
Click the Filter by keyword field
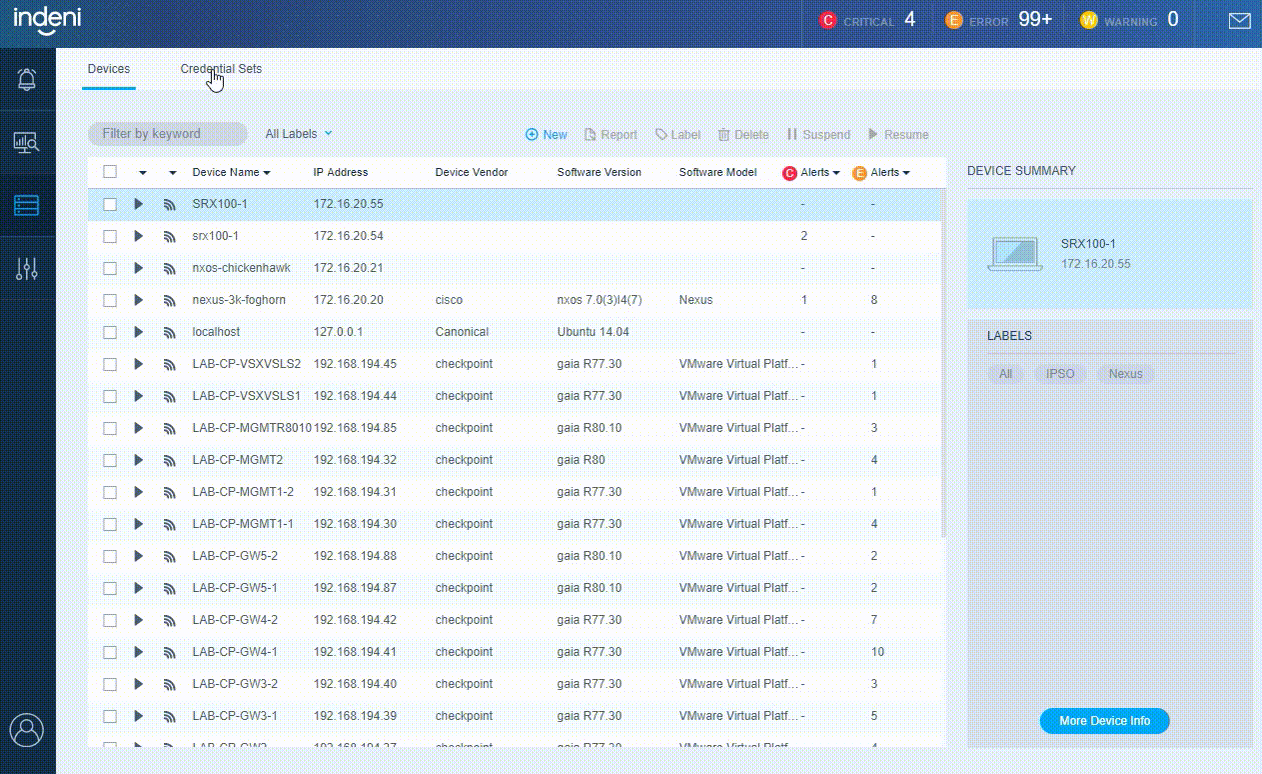pyautogui.click(x=167, y=134)
